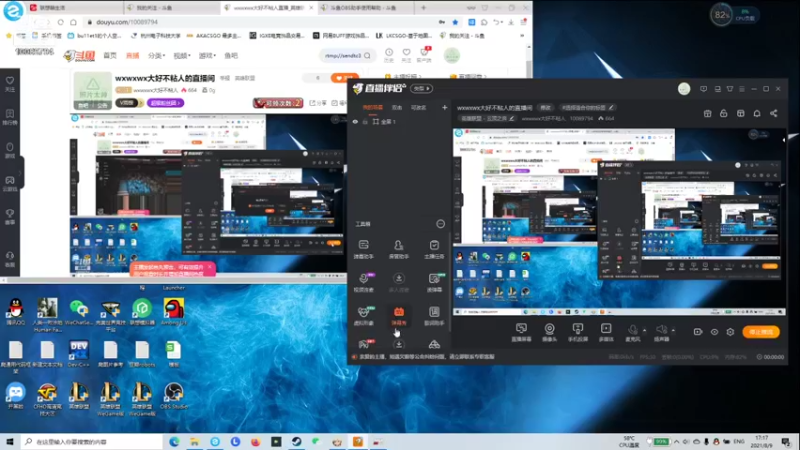Open 历史 history icon on Douyu page
The image size is (800, 450).
[389, 55]
